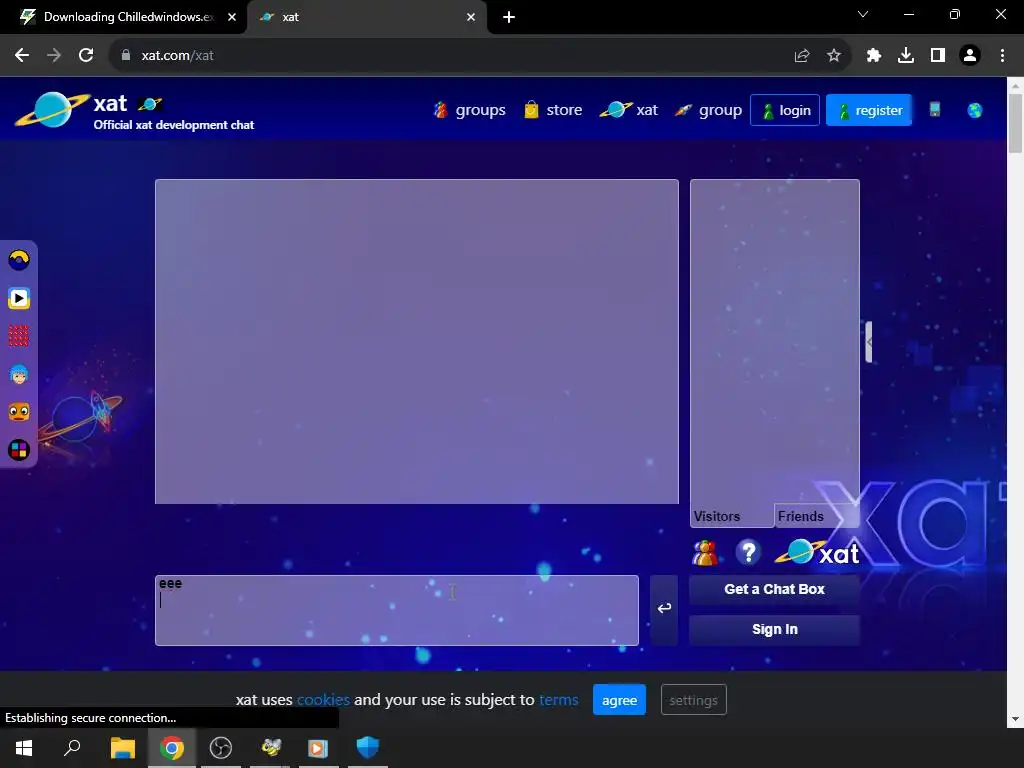Open the red dotted grid sidebar icon
The height and width of the screenshot is (768, 1024).
tap(19, 336)
